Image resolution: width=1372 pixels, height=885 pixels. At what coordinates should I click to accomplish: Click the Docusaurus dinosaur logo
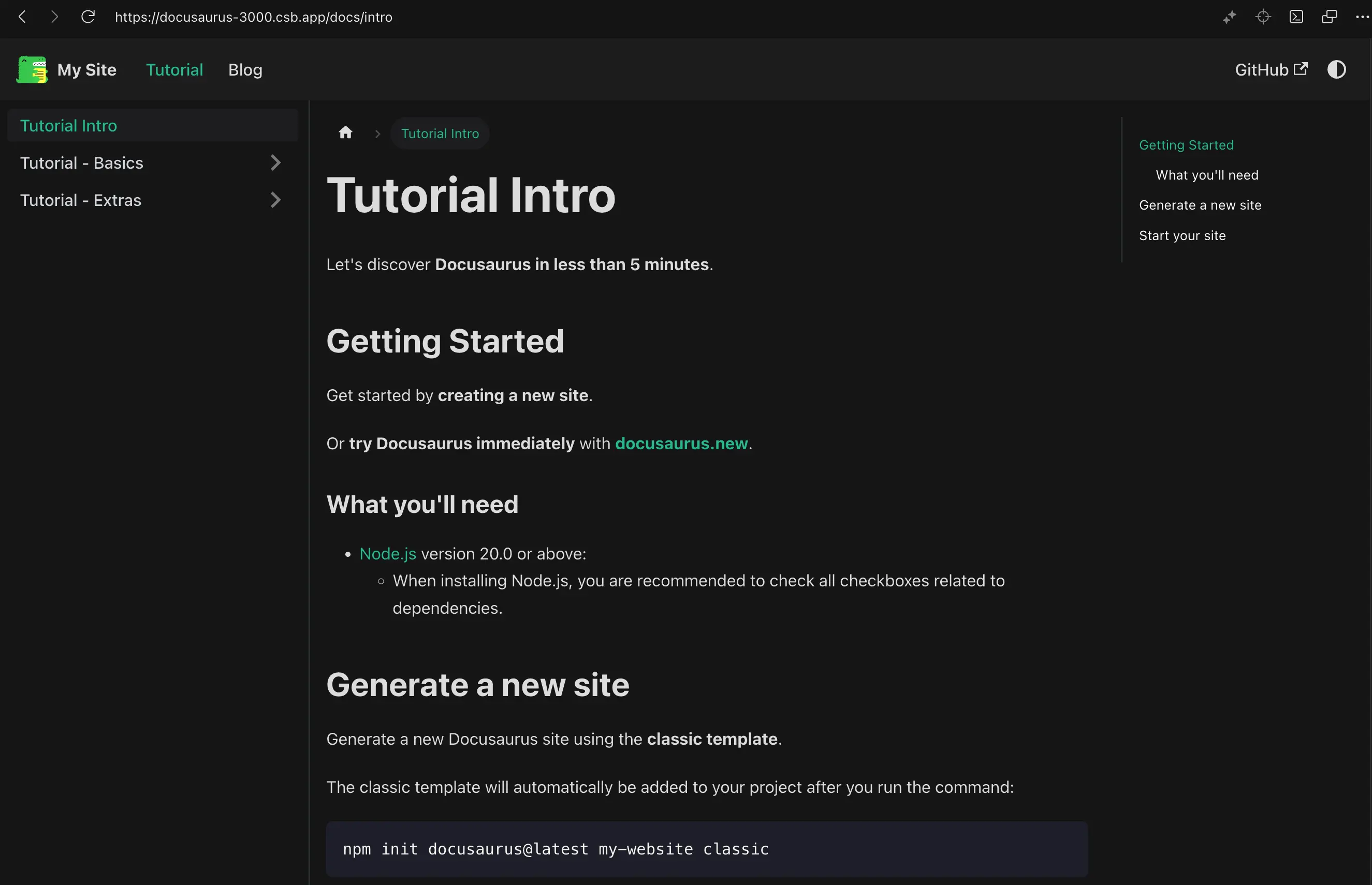pyautogui.click(x=32, y=69)
